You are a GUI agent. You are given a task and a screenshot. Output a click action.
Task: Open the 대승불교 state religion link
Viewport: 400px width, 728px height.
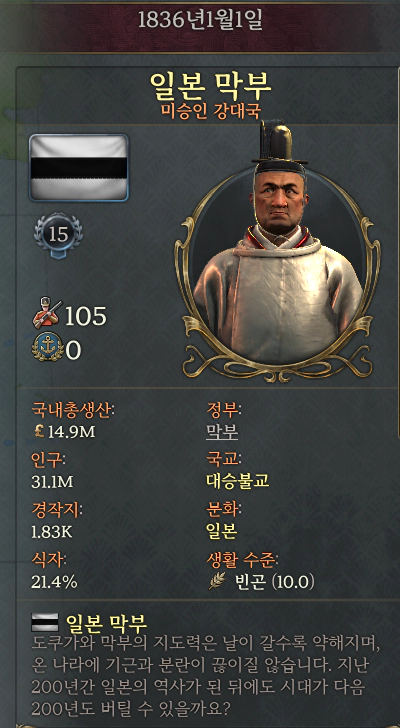tap(238, 481)
